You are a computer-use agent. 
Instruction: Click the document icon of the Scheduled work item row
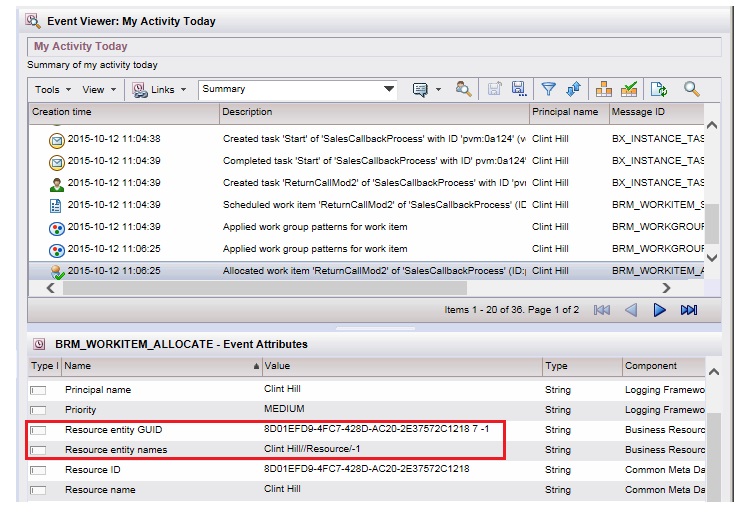pos(56,206)
